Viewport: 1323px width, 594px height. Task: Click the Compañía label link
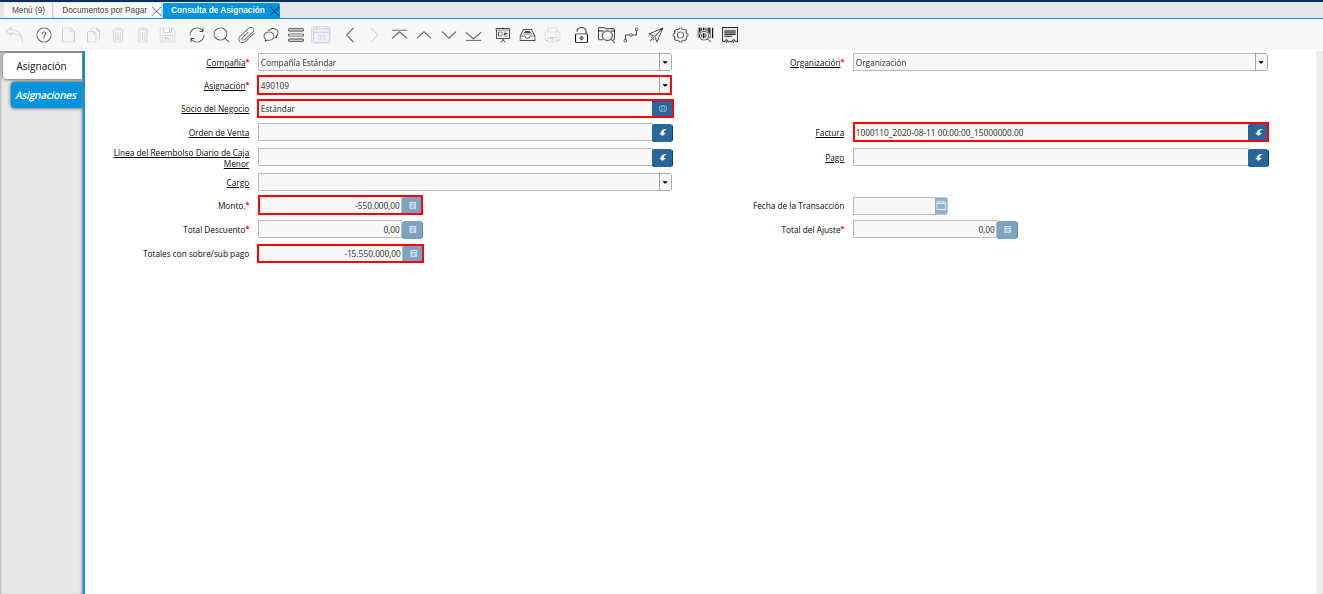pos(225,62)
